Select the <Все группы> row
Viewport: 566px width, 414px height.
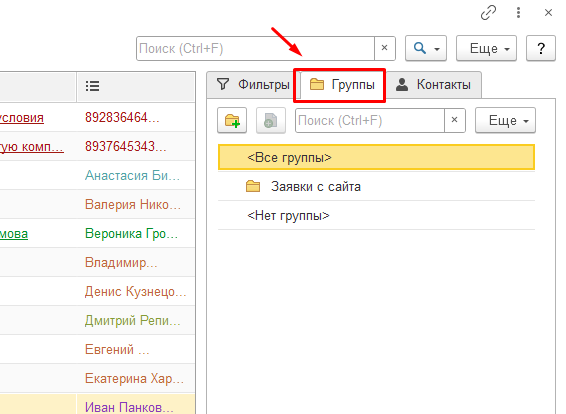coord(376,157)
